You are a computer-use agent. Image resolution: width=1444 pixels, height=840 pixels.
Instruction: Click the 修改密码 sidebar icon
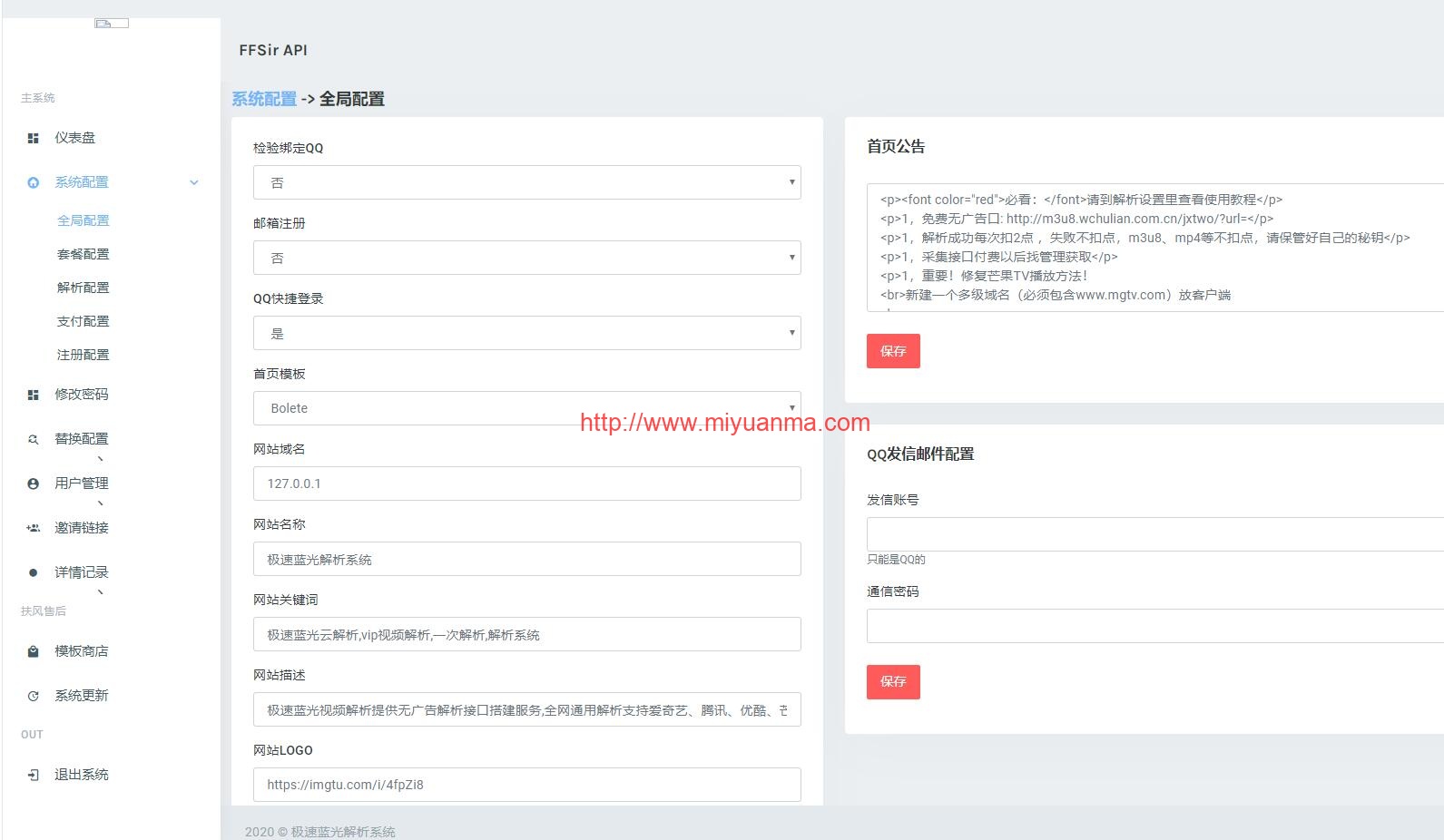click(x=34, y=395)
